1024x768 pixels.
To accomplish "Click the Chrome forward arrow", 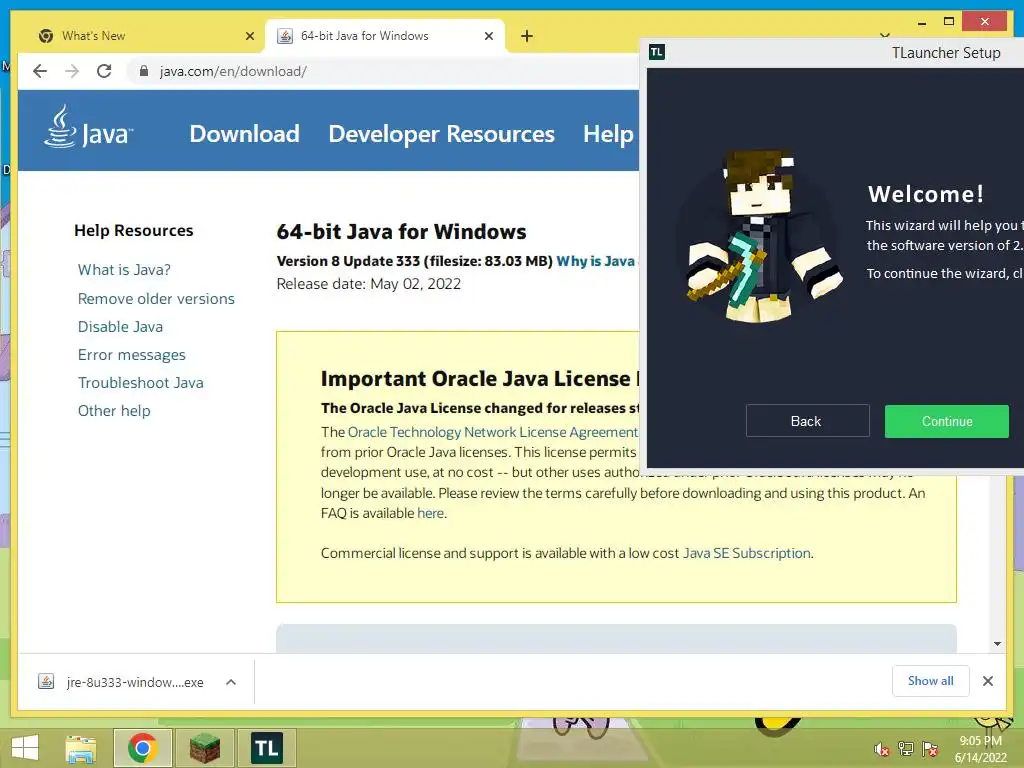I will [72, 71].
